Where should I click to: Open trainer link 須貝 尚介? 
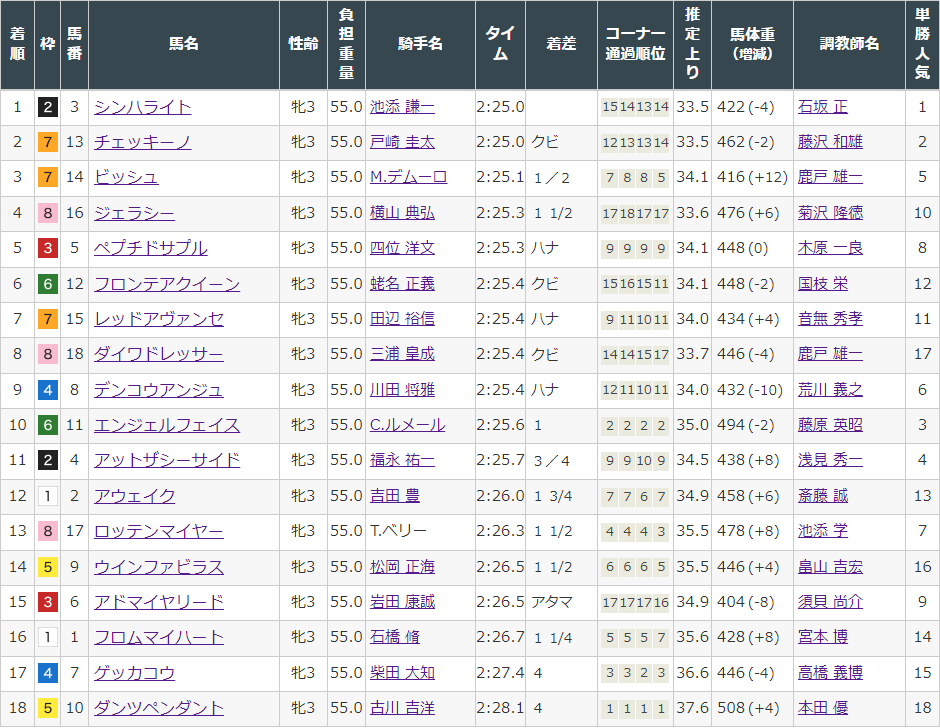pos(830,602)
